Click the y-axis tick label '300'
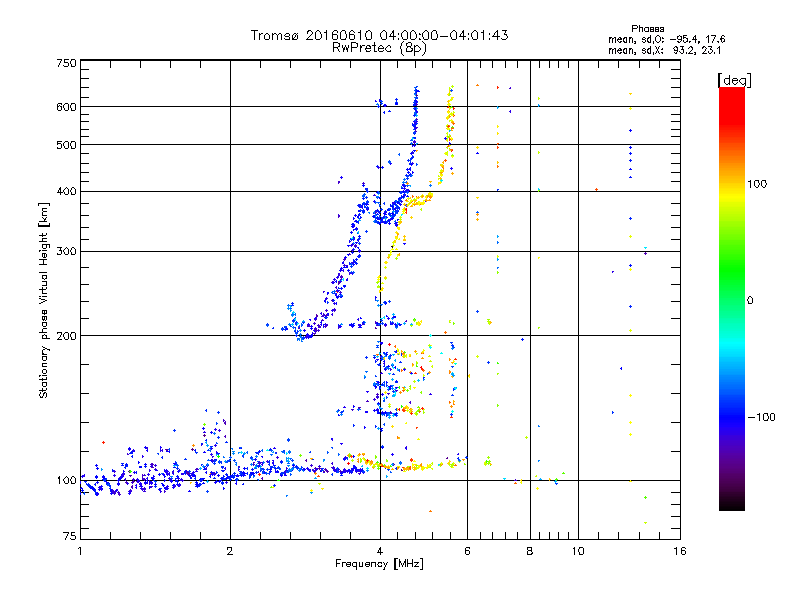Image resolution: width=800 pixels, height=600 pixels. (x=66, y=252)
